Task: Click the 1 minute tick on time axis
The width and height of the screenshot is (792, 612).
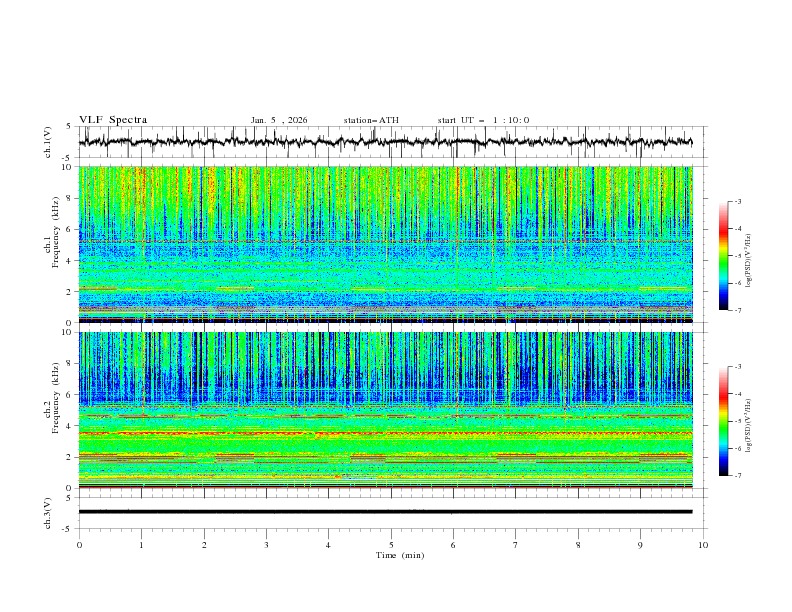Action: click(141, 544)
